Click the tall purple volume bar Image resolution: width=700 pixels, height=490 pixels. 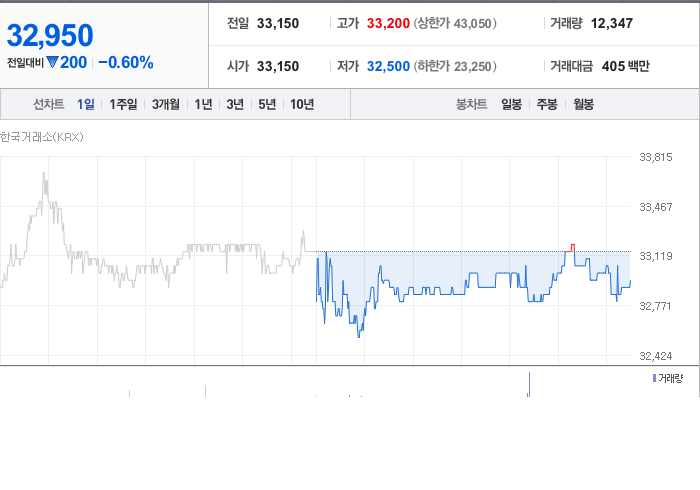point(529,384)
